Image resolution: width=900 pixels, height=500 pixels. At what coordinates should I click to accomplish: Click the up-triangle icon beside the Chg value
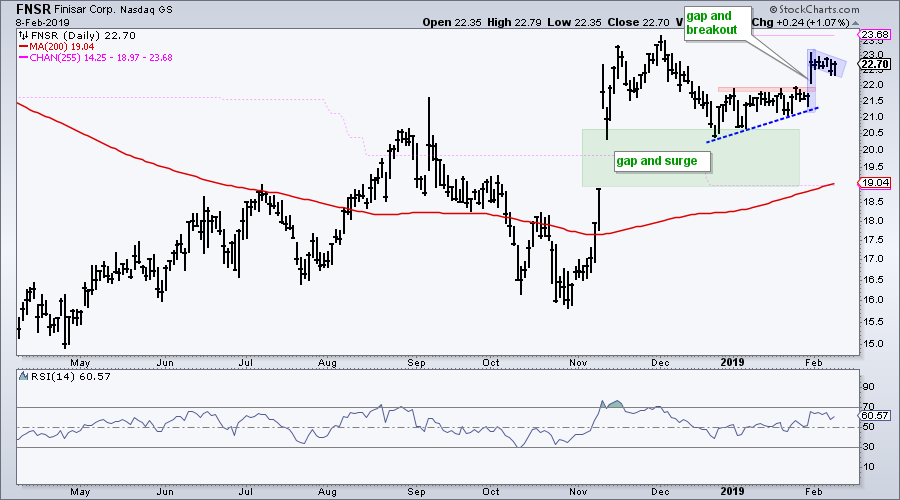[x=855, y=23]
